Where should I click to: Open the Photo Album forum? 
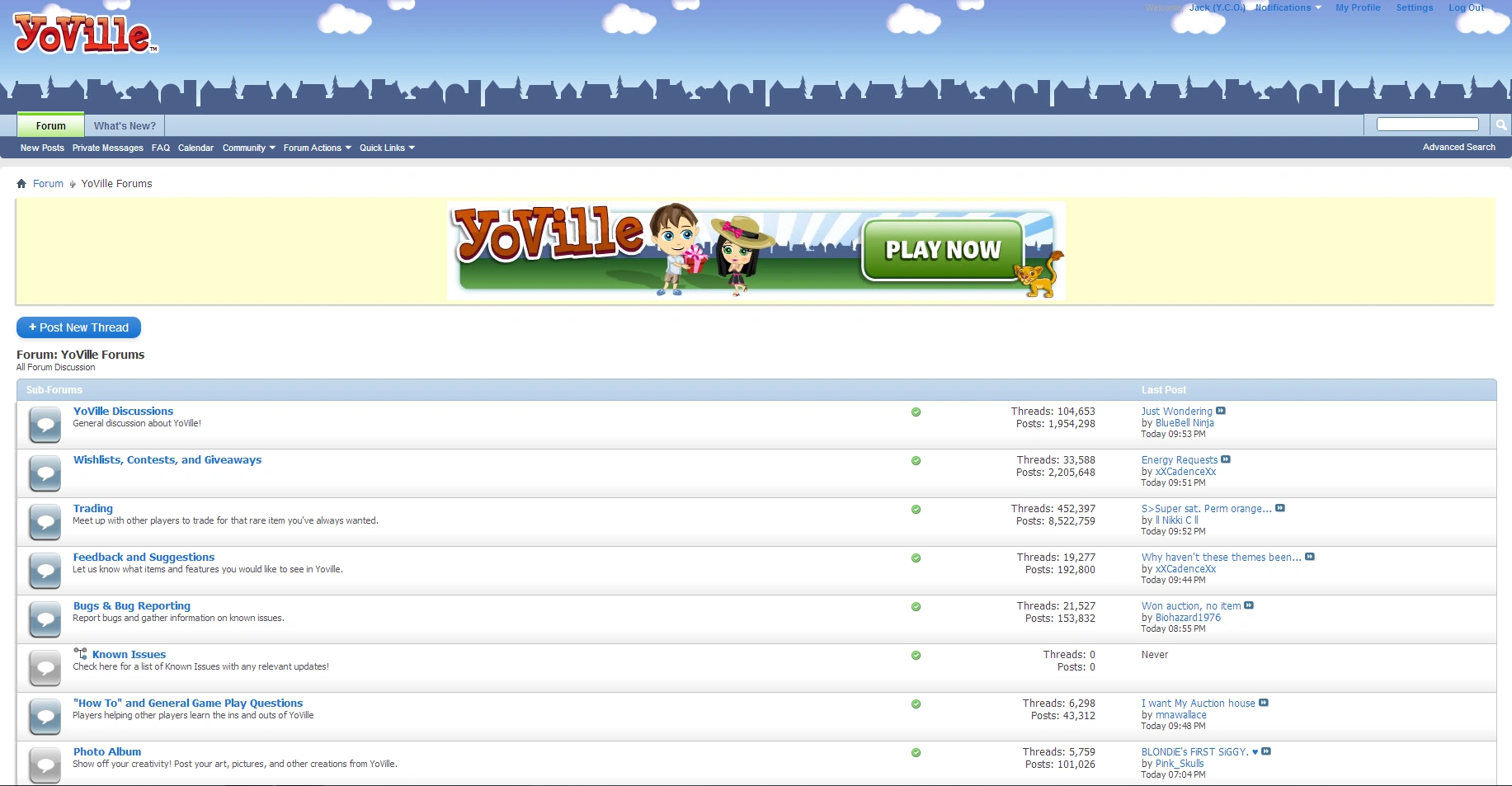[x=107, y=751]
